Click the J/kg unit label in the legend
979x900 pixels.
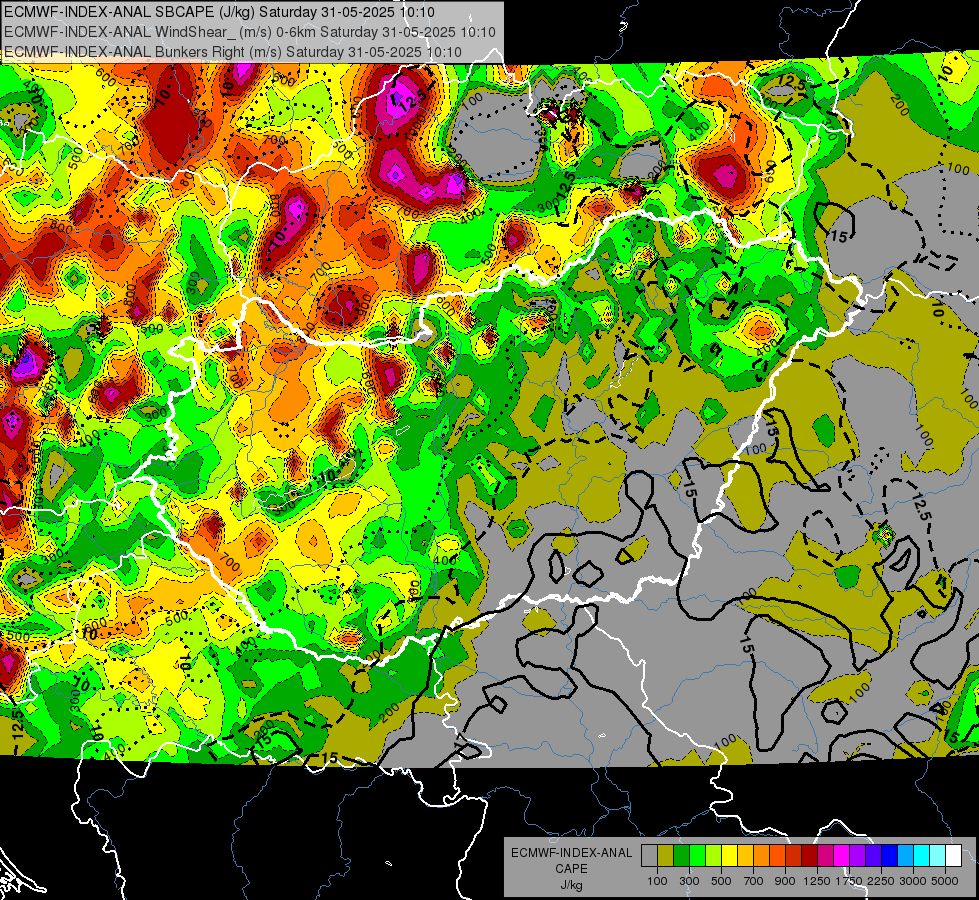pos(571,885)
